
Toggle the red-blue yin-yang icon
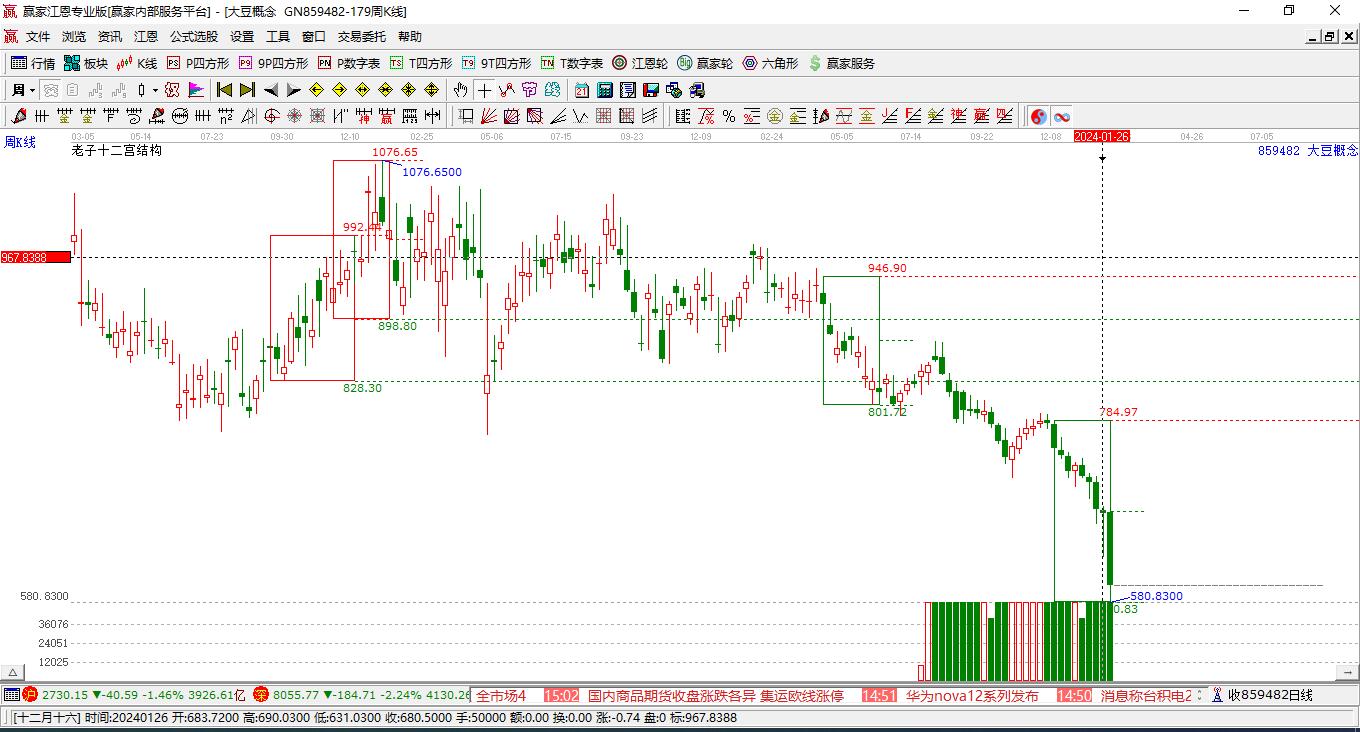coord(1038,116)
